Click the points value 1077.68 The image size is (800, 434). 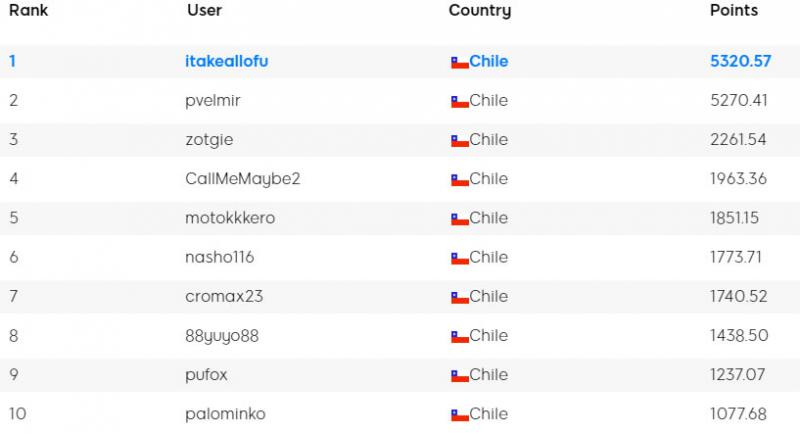point(738,414)
